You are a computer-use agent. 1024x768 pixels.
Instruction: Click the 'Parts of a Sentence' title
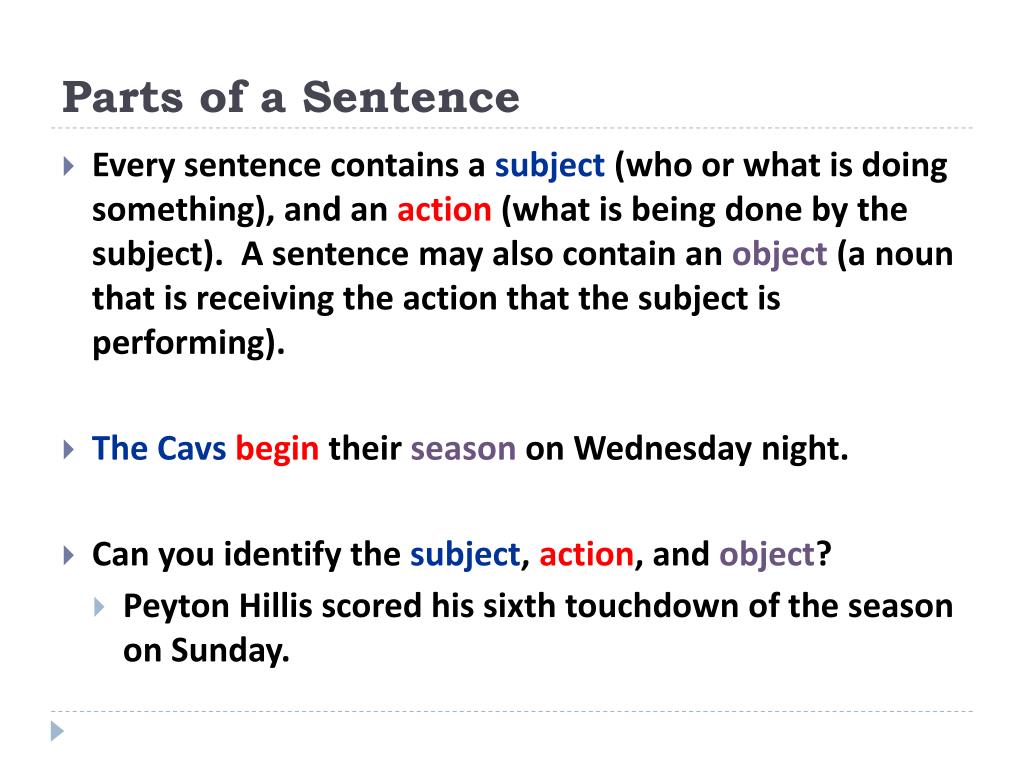click(291, 97)
